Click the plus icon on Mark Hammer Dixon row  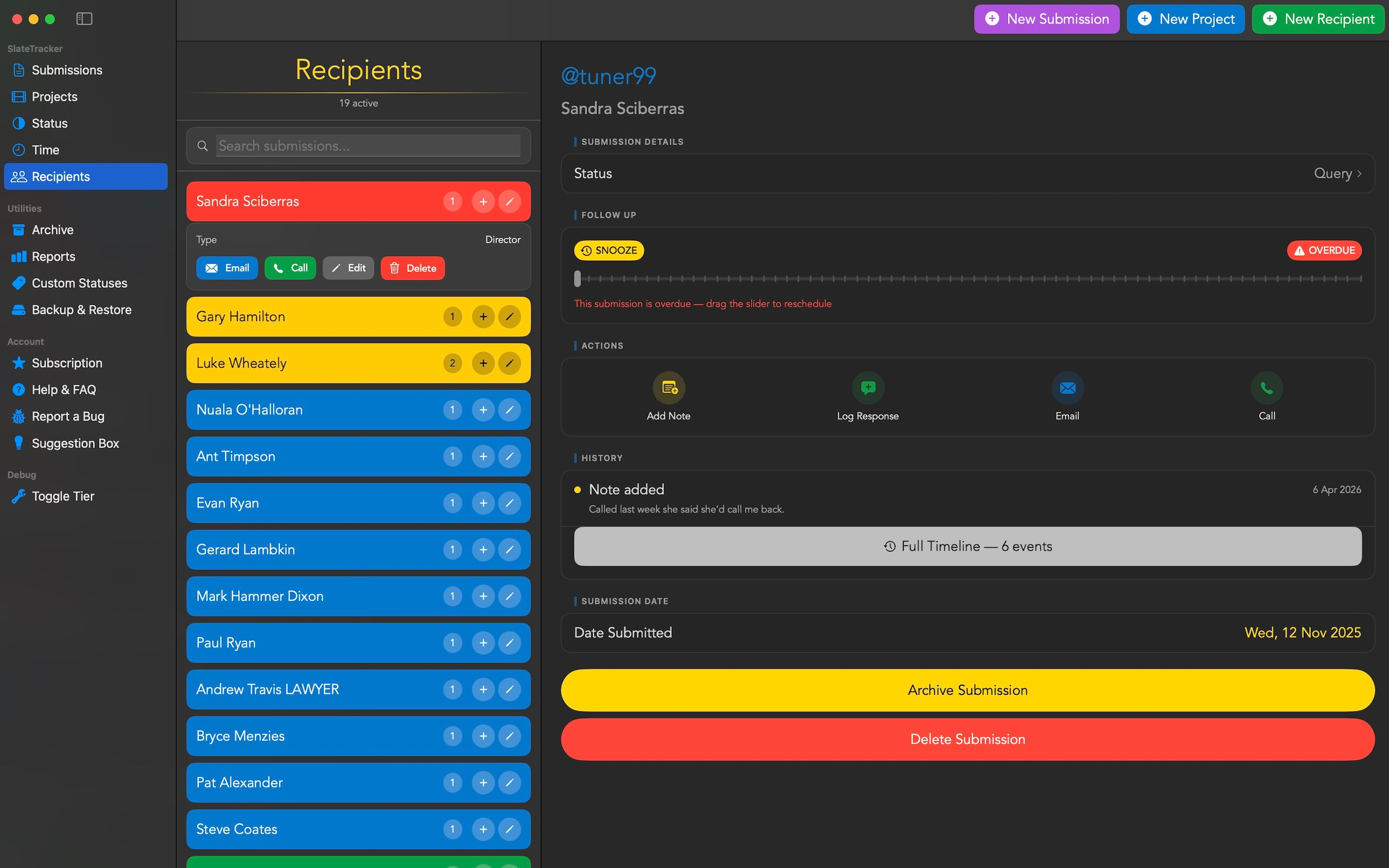pyautogui.click(x=483, y=597)
